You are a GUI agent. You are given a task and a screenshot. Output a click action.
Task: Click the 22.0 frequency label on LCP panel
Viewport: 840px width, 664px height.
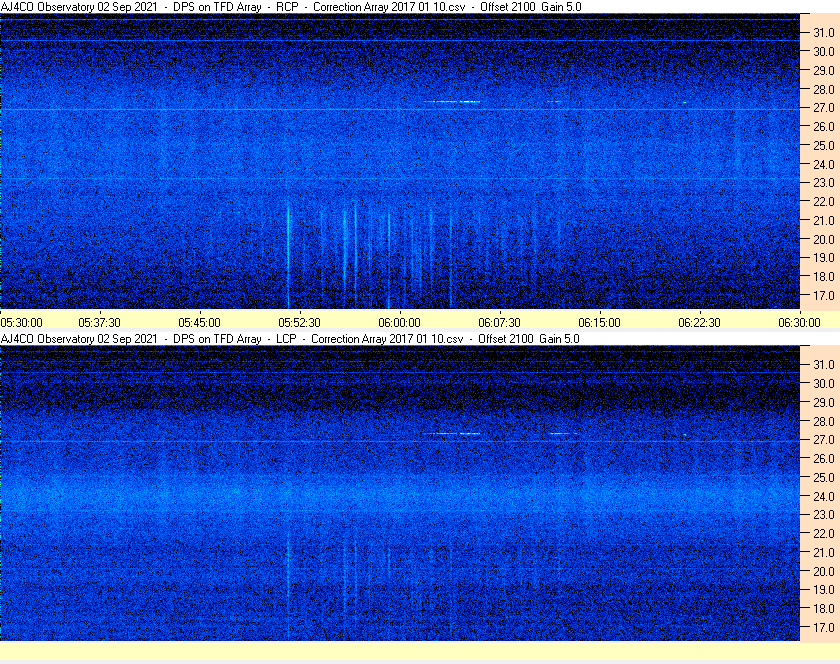(x=824, y=533)
